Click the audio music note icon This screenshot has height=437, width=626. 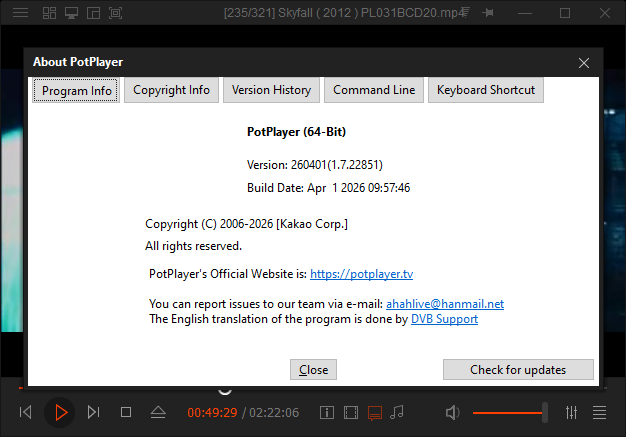397,412
